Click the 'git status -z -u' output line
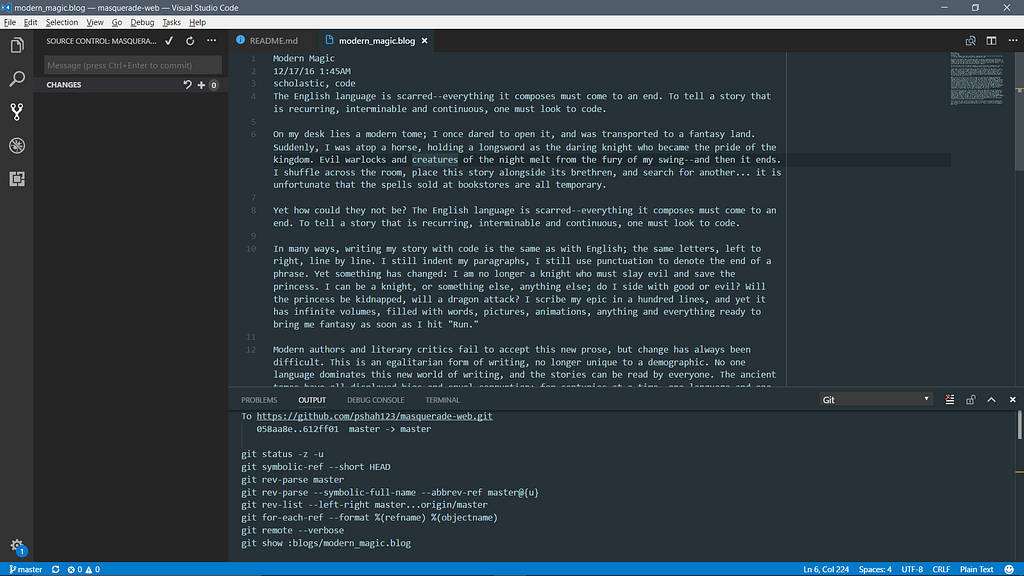Viewport: 1024px width, 576px height. pyautogui.click(x=282, y=454)
